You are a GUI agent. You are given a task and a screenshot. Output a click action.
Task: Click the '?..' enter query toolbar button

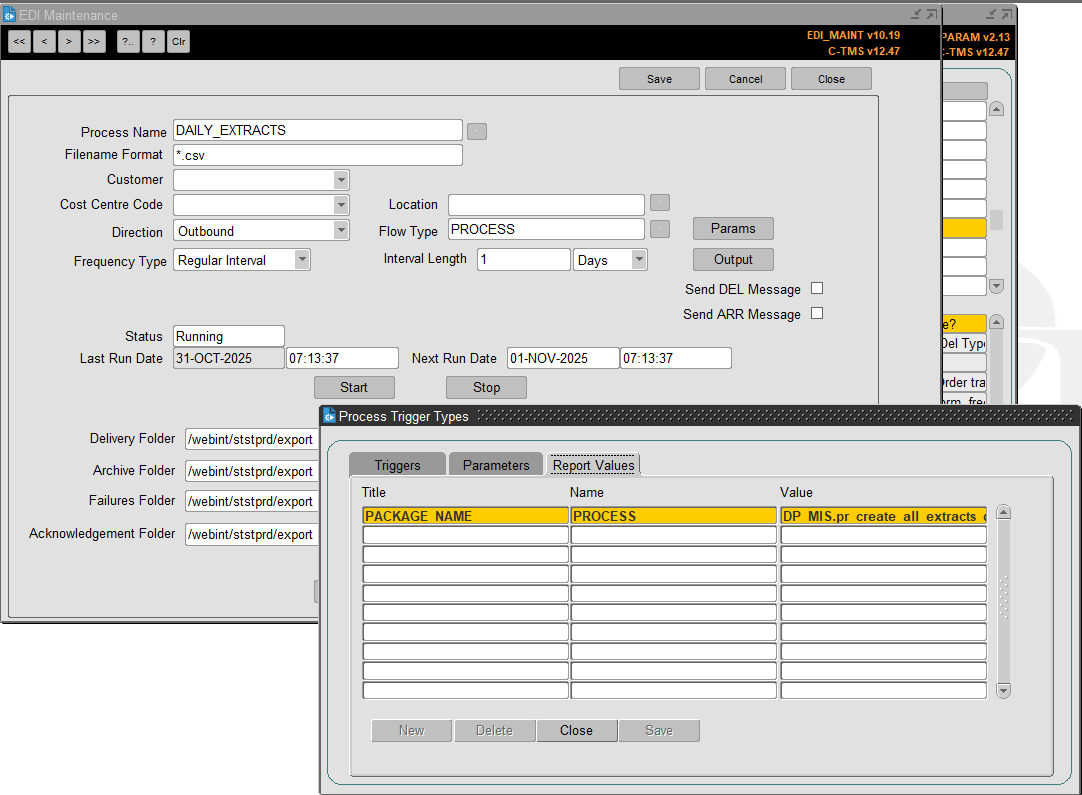[128, 41]
